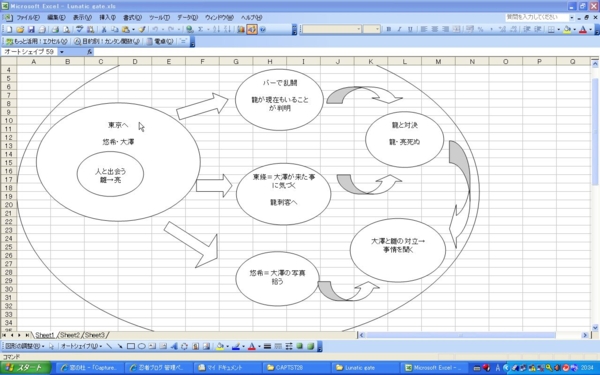Click the AutoSum sigma icon
This screenshot has width=600, height=375.
pyautogui.click(x=200, y=29)
